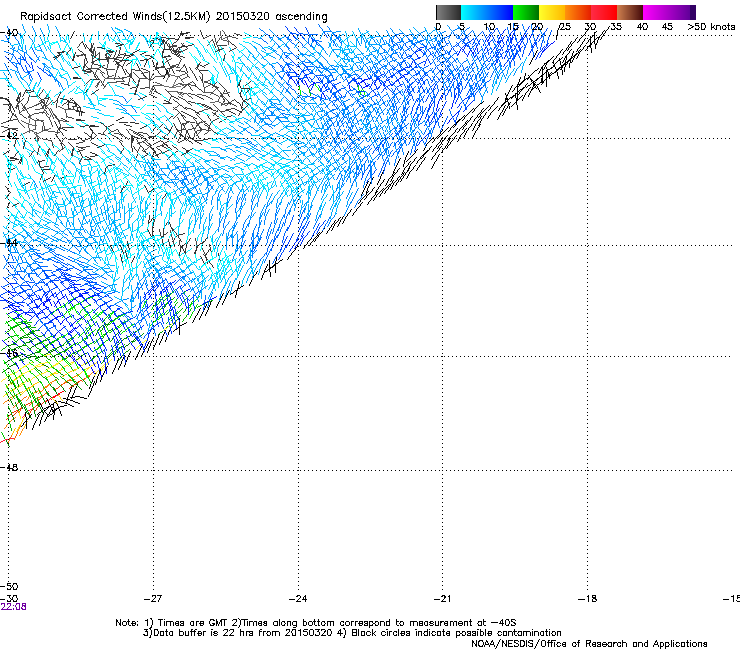Click the latitude label '-50'
The image size is (740, 650).
coord(9,587)
